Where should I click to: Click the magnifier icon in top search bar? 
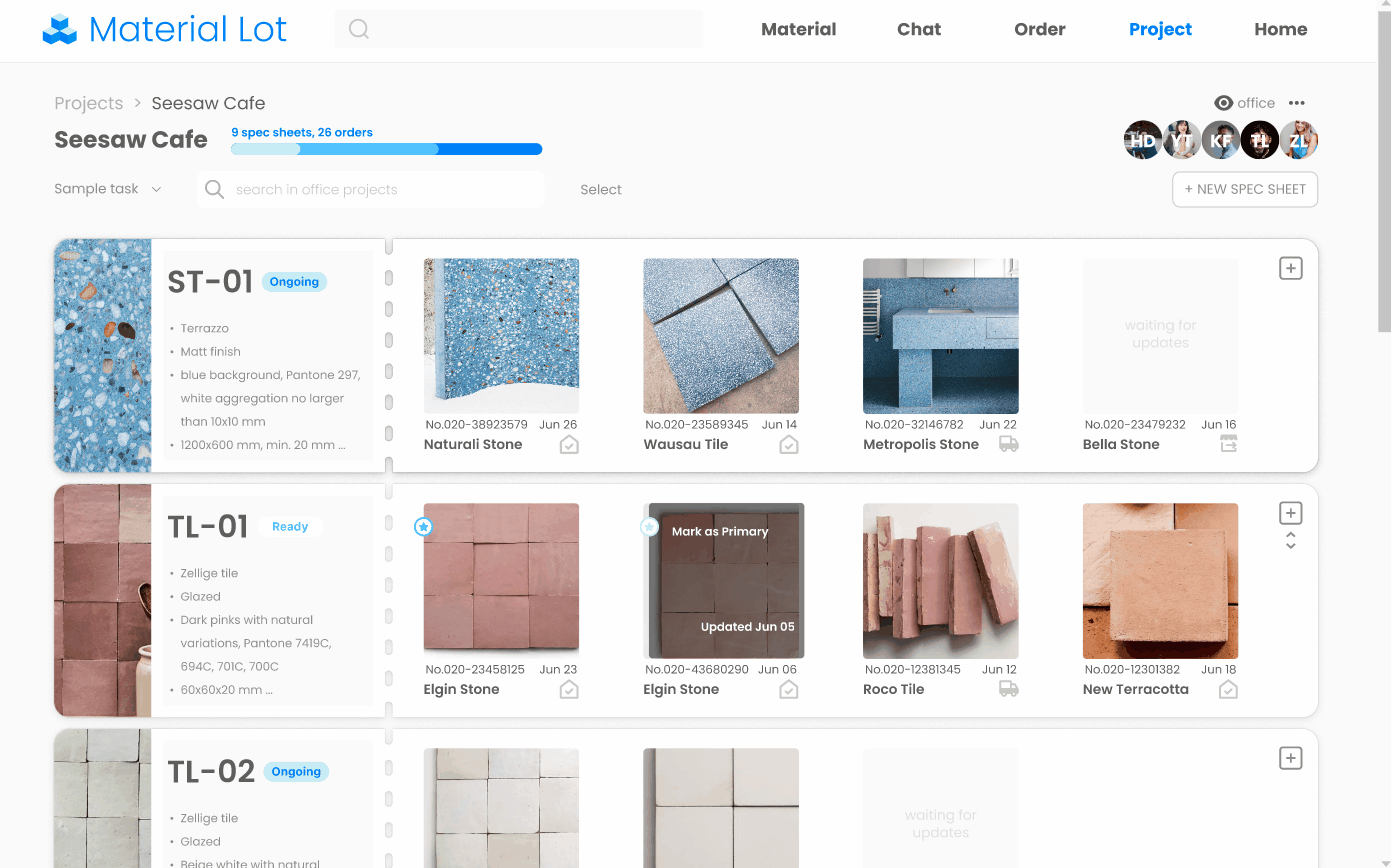coord(359,29)
